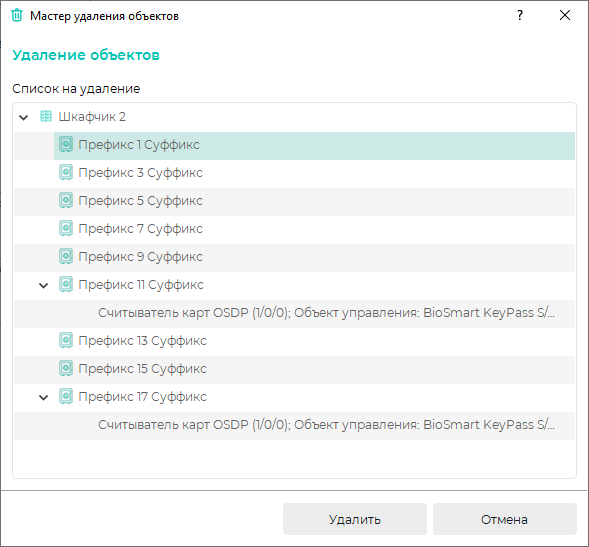Collapse the Префикс 17 Суффикс node

click(x=44, y=397)
